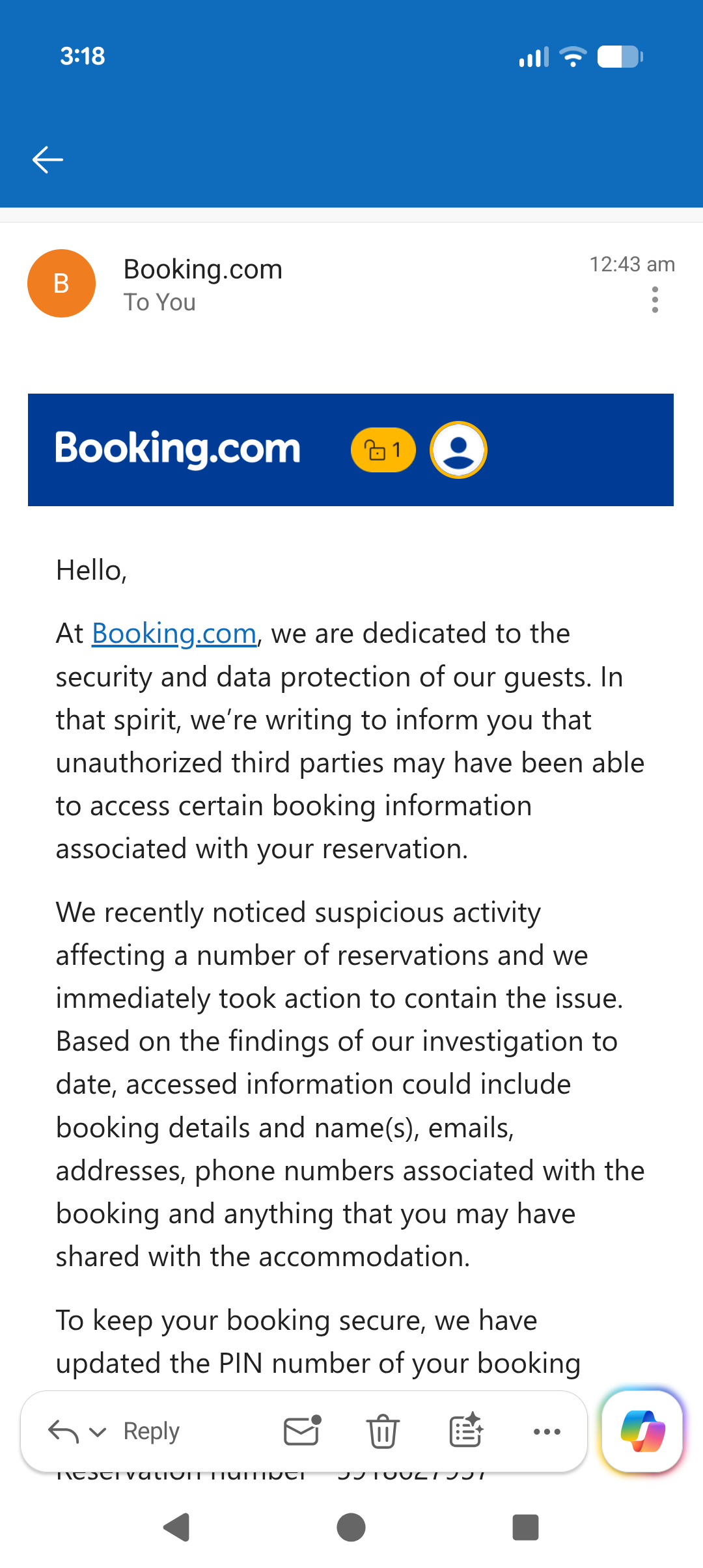The height and width of the screenshot is (1568, 703).
Task: Tap the yellow lock badge in banner
Action: [x=383, y=450]
